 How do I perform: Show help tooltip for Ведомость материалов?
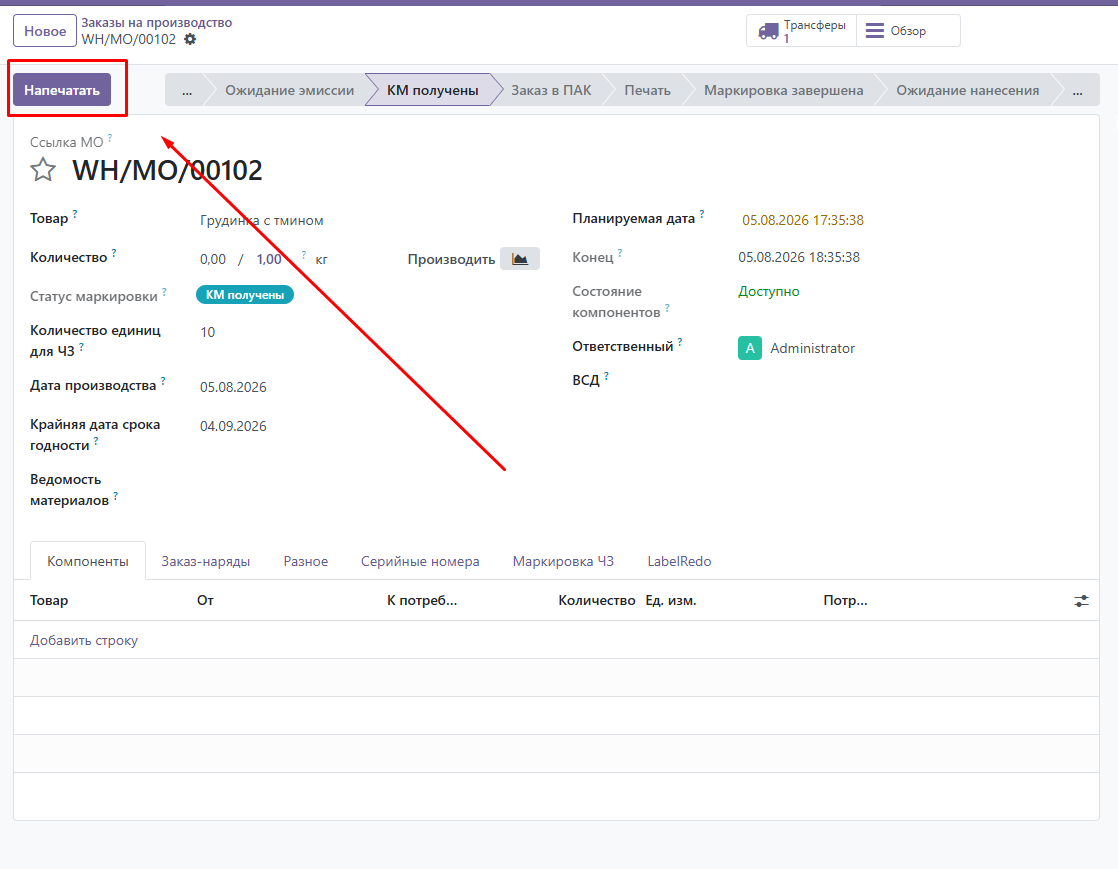[116, 495]
